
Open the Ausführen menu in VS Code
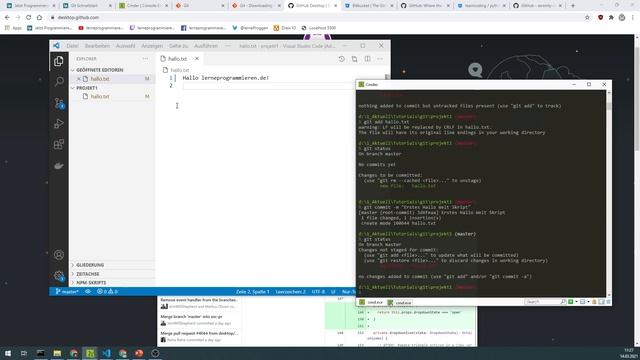206,46
